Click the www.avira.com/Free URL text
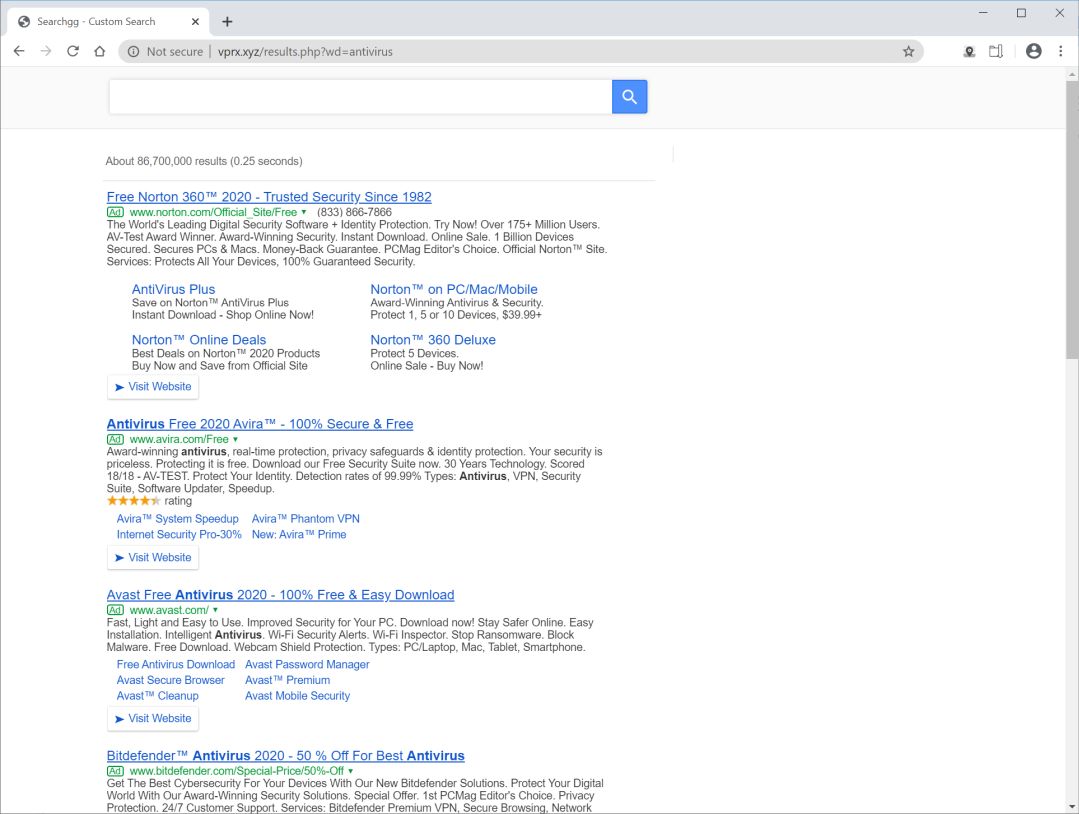 pos(179,440)
